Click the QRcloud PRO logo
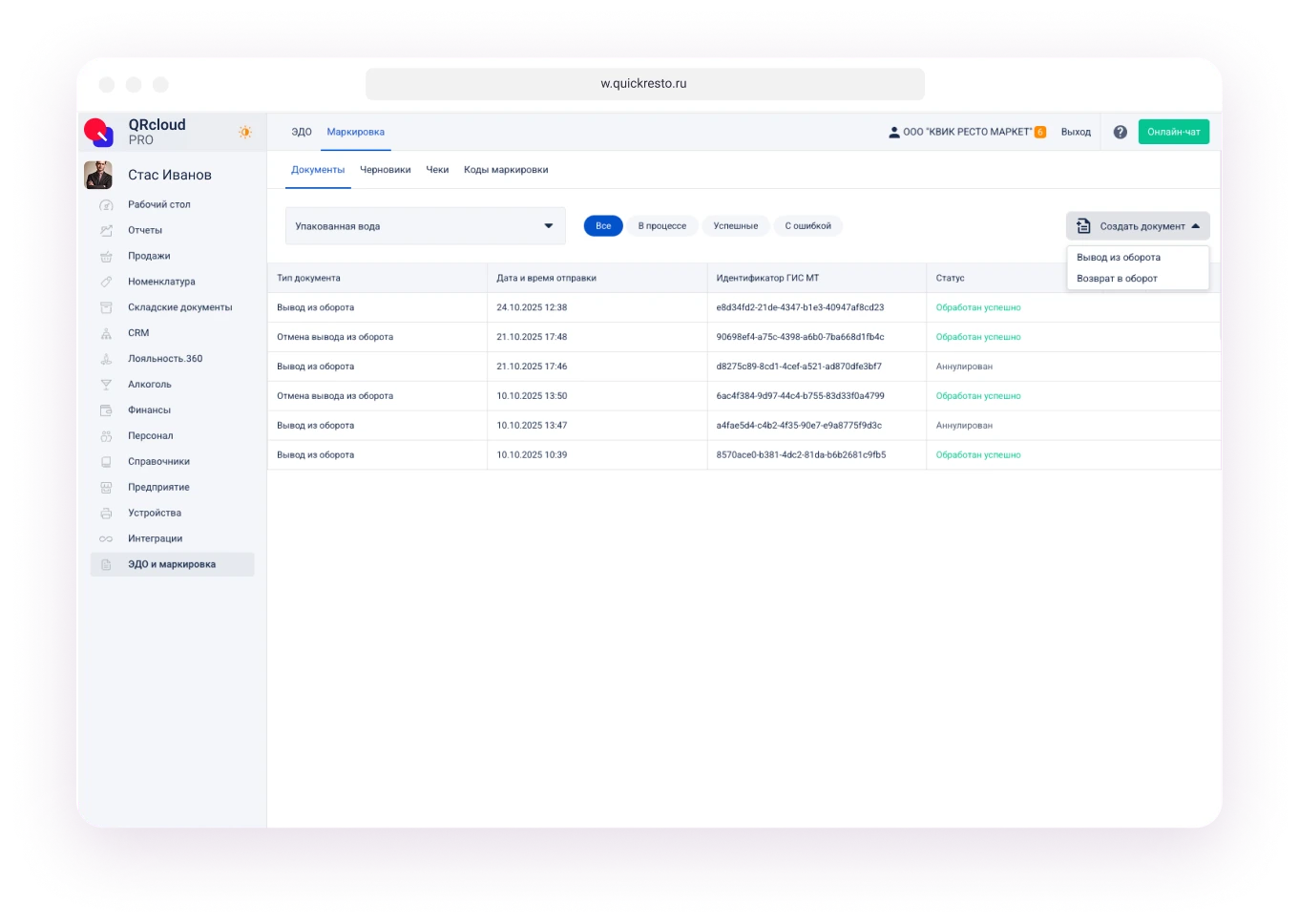The height and width of the screenshot is (924, 1299). point(98,132)
